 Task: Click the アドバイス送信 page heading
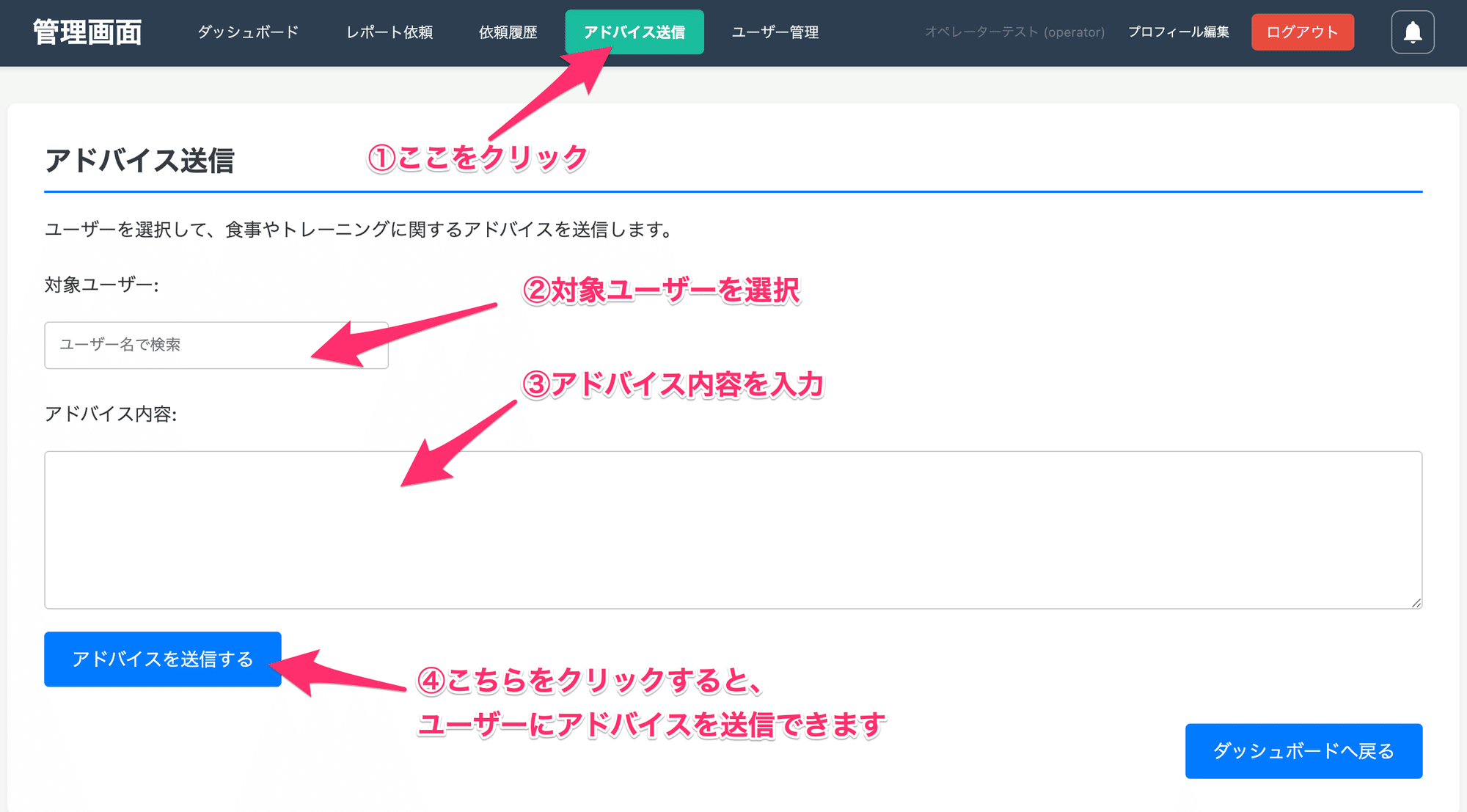pyautogui.click(x=141, y=158)
